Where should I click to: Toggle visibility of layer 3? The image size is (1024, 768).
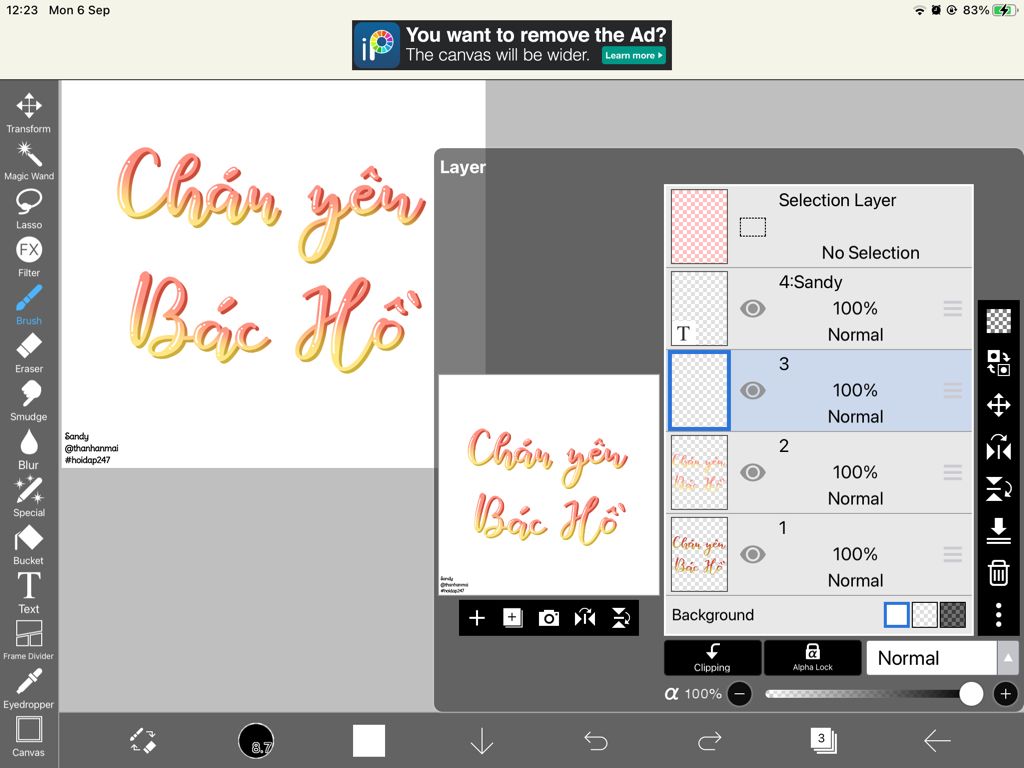pos(752,391)
